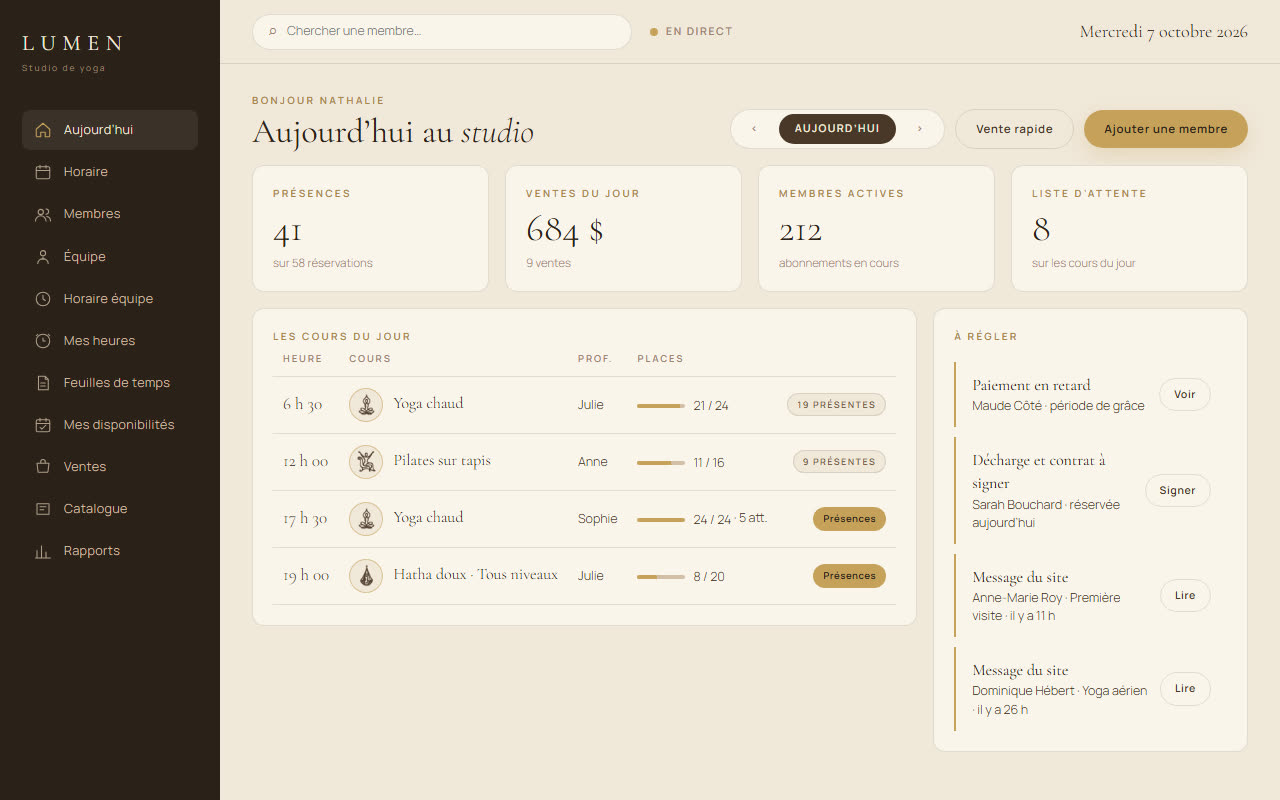Click the Pilates sur tapis class icon
This screenshot has height=800, width=1280.
click(366, 462)
